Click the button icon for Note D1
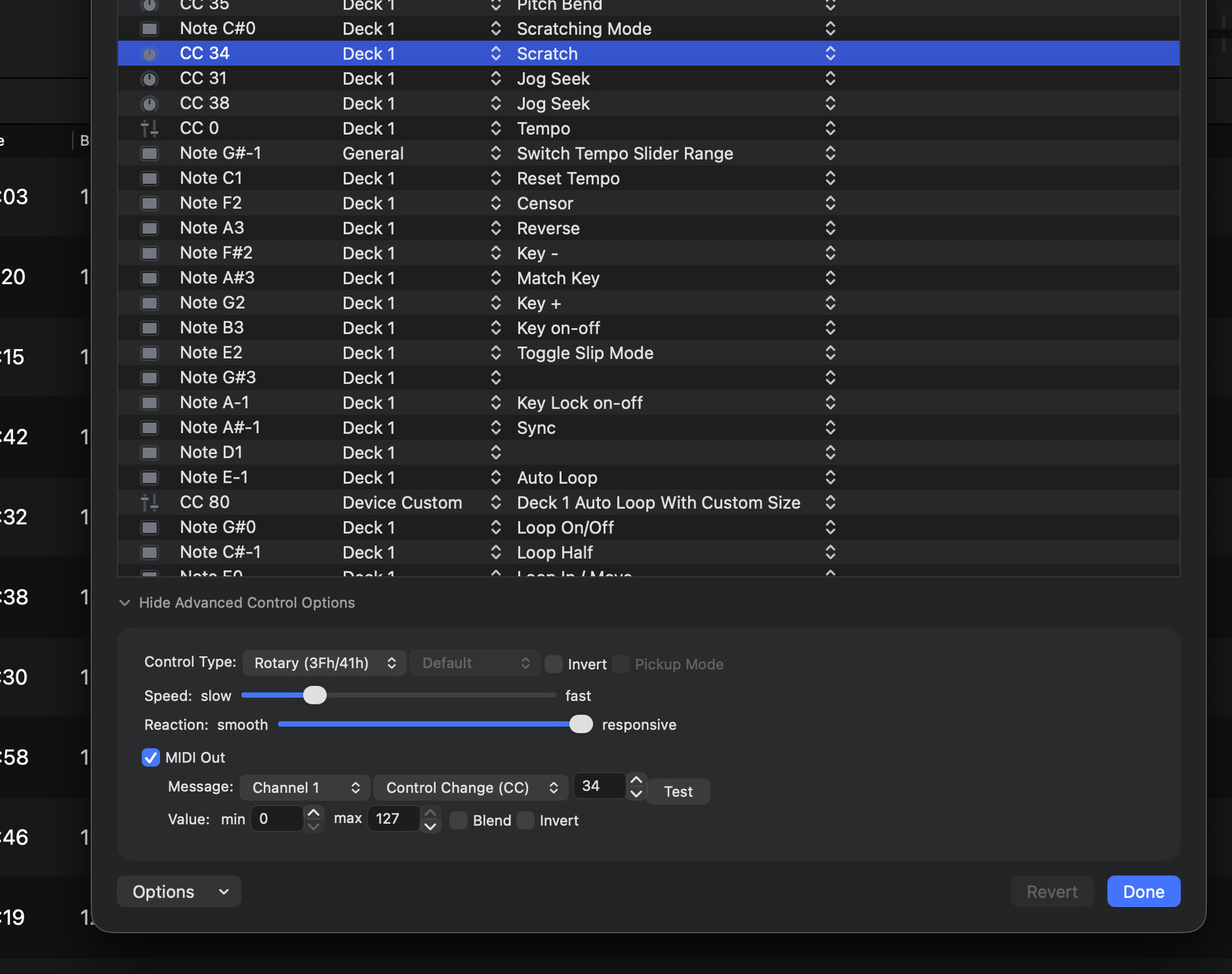 tap(150, 453)
